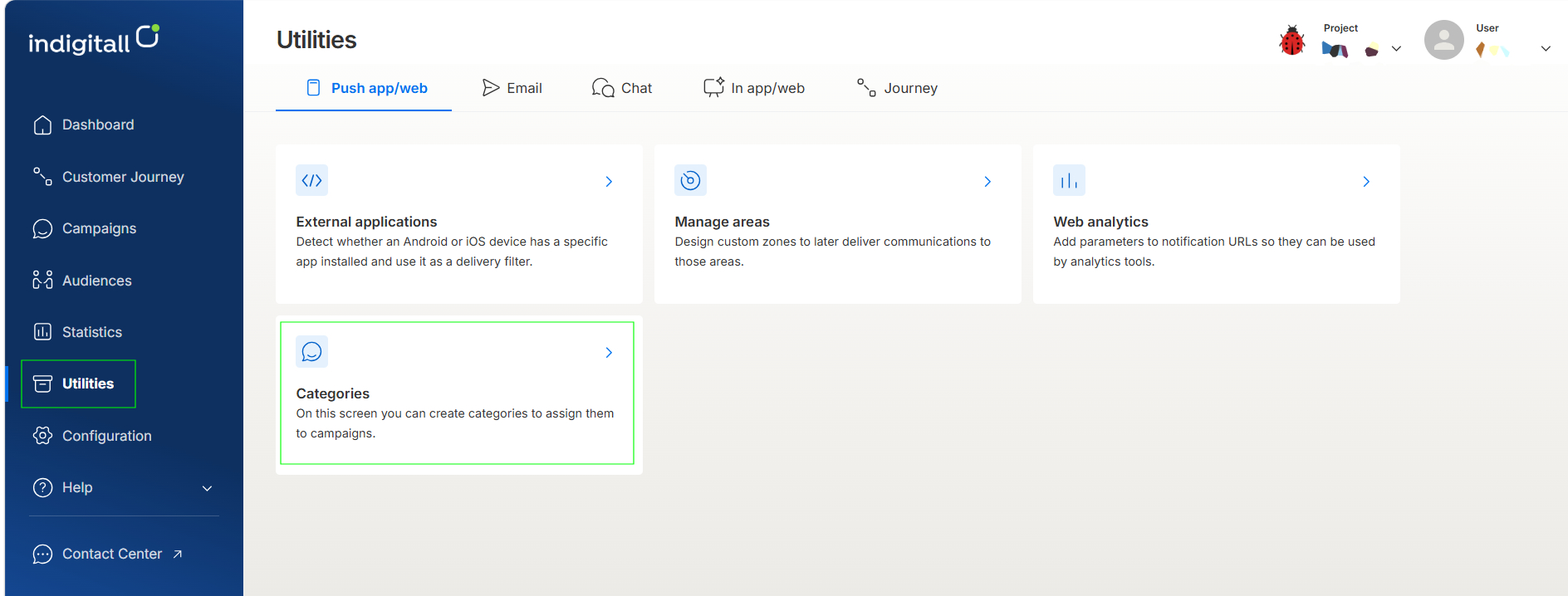Click the indigitall logo
1568x596 pixels.
click(94, 40)
